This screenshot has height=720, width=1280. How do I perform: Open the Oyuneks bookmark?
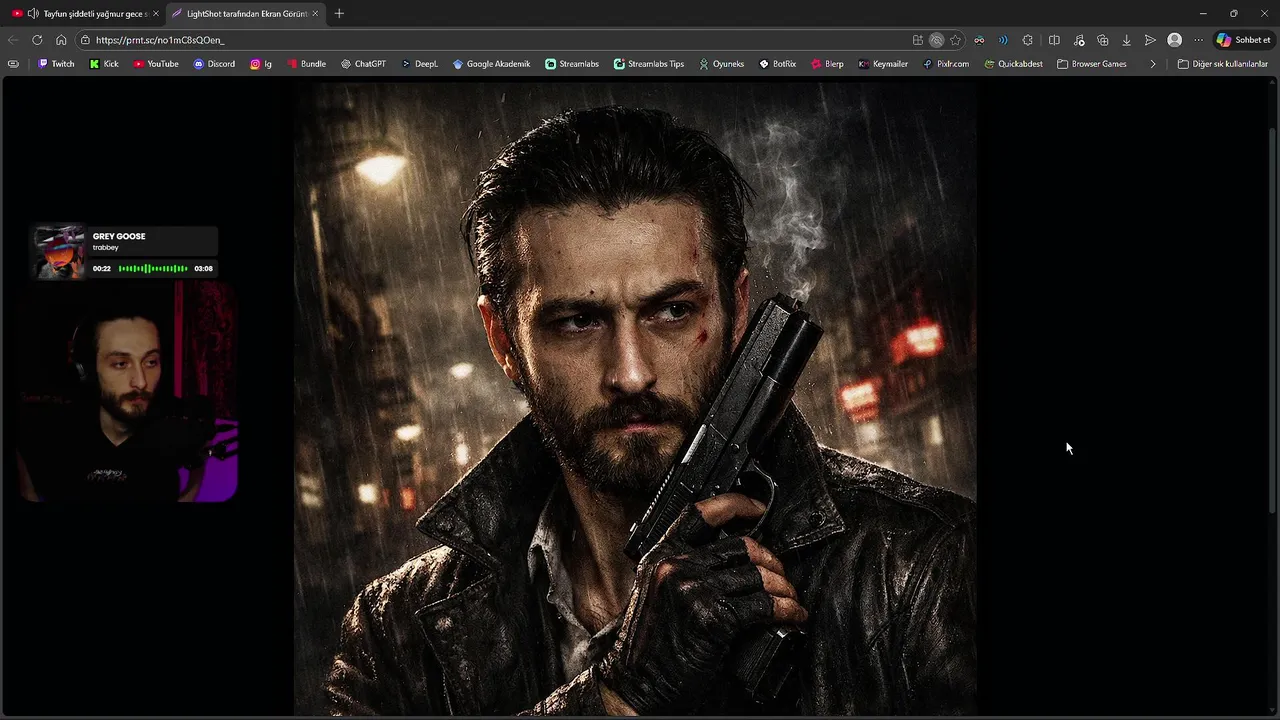(721, 64)
